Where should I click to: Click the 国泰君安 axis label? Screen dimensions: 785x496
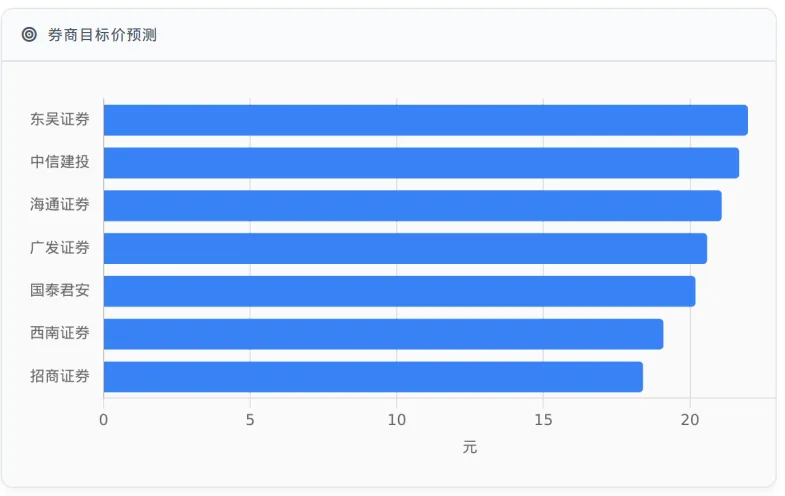click(60, 291)
